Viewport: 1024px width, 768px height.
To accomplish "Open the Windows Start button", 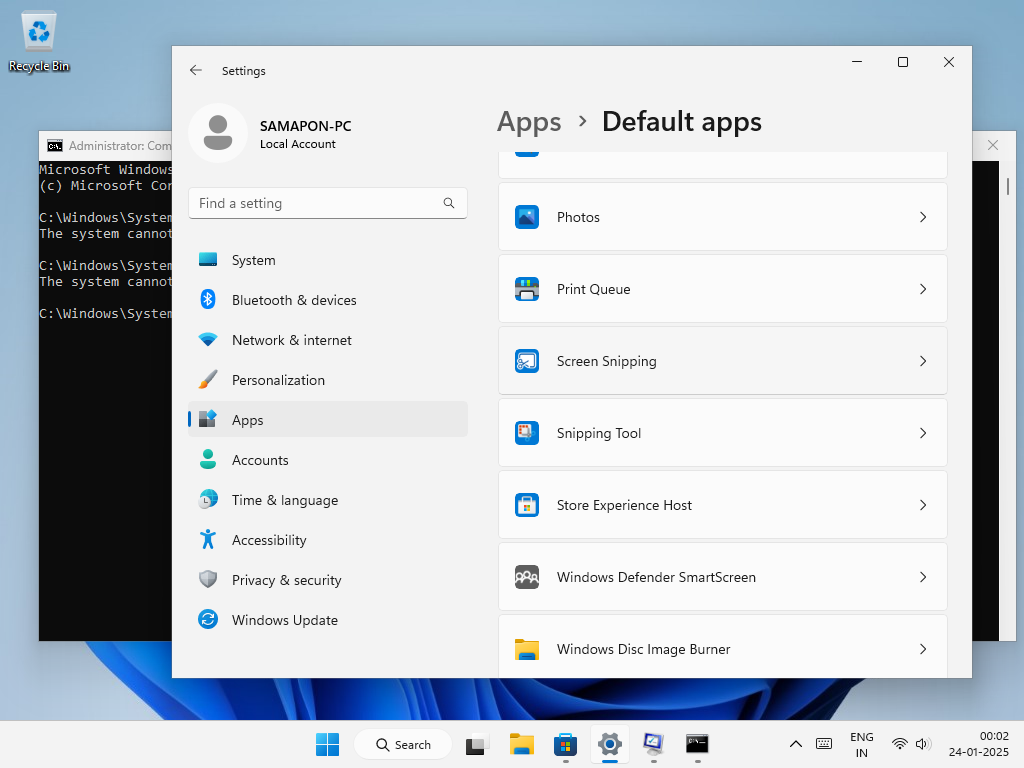I will click(x=327, y=744).
